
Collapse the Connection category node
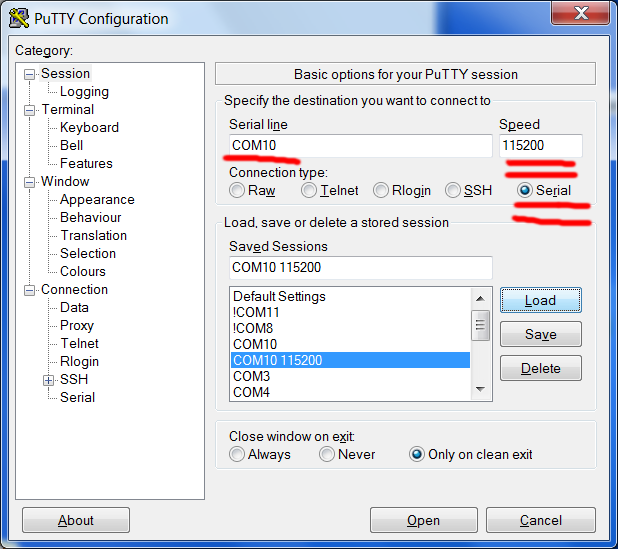coord(30,290)
